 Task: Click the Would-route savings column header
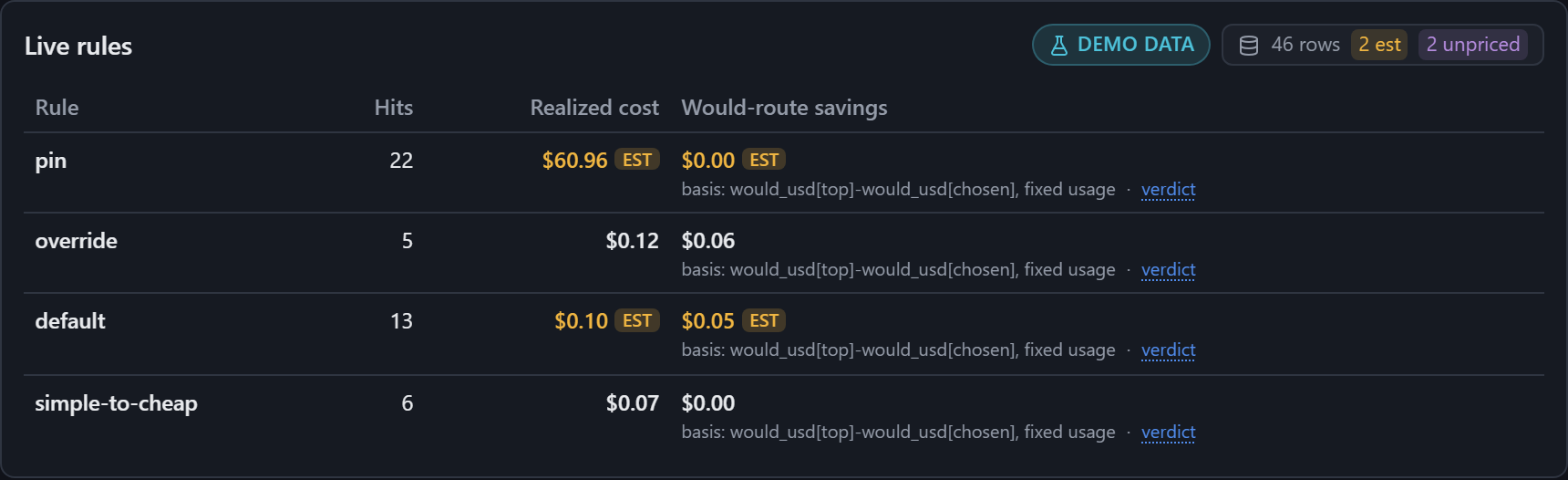point(784,108)
